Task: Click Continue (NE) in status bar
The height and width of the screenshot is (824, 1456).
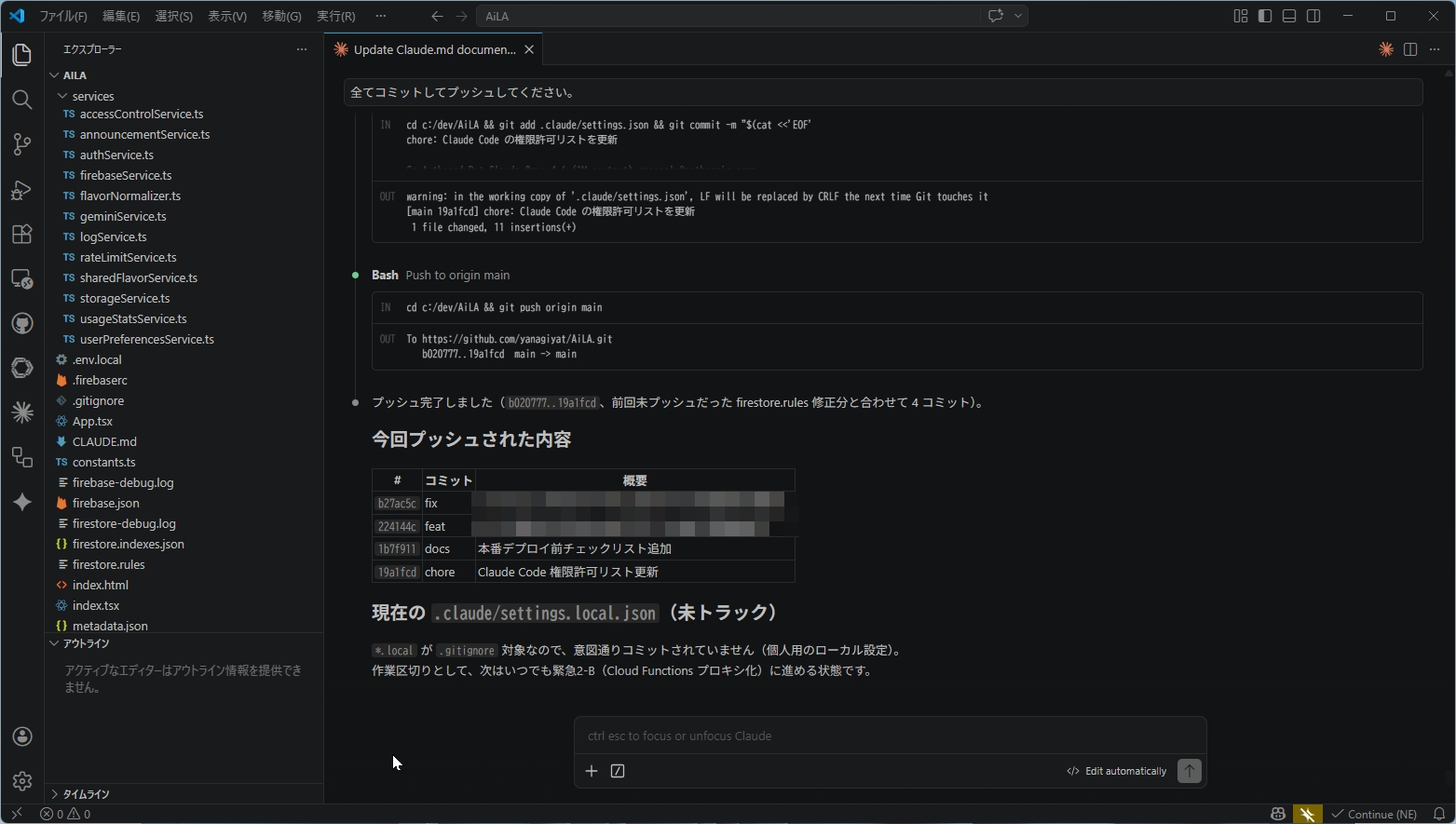Action: [x=1374, y=814]
